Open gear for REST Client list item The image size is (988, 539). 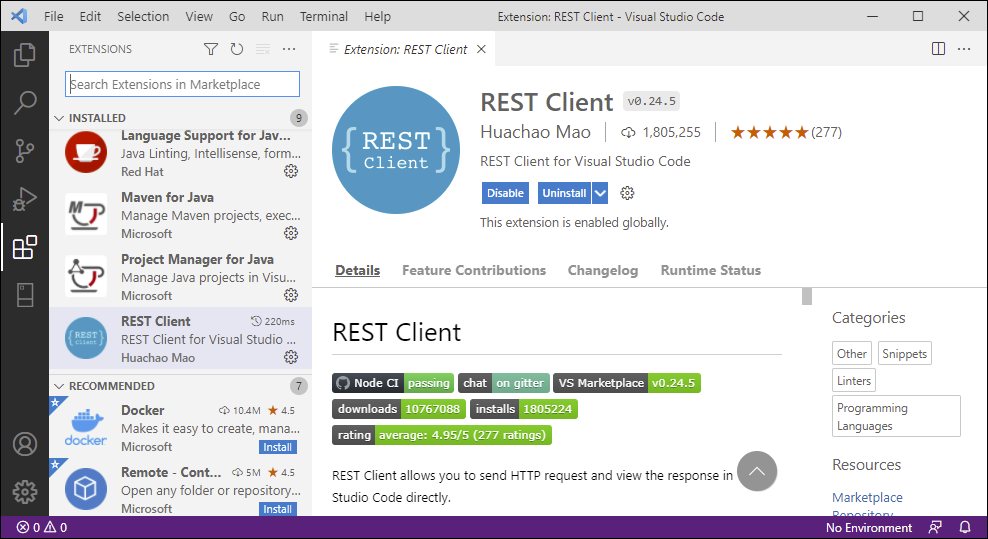(x=290, y=357)
